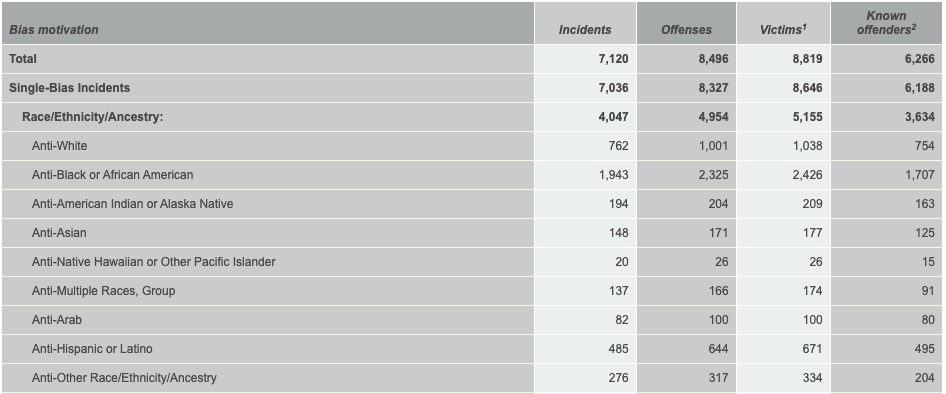Select the Total incidents value 7,120
This screenshot has height=394, width=946.
(x=614, y=59)
